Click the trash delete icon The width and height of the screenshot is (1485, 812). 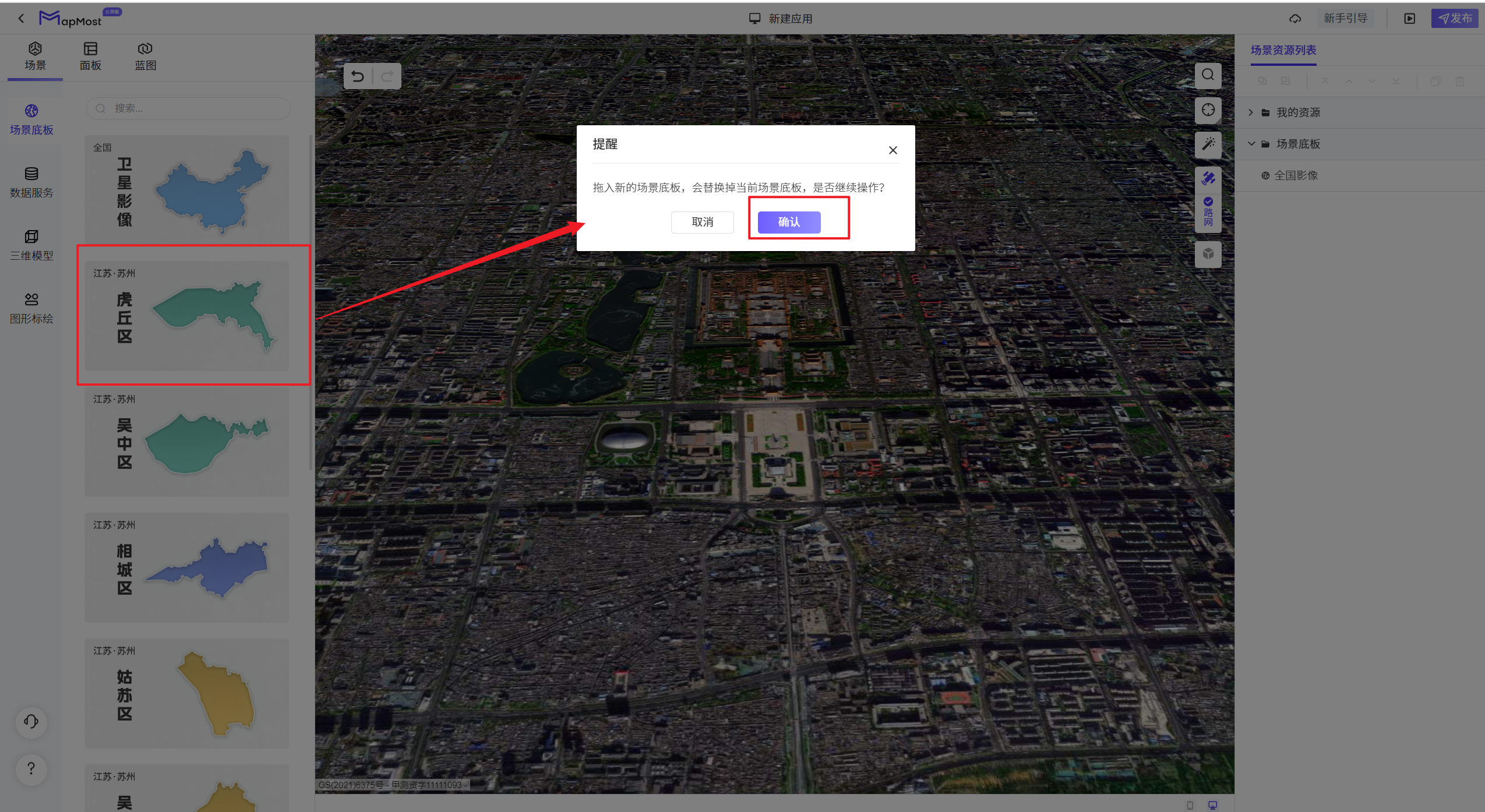(1459, 81)
